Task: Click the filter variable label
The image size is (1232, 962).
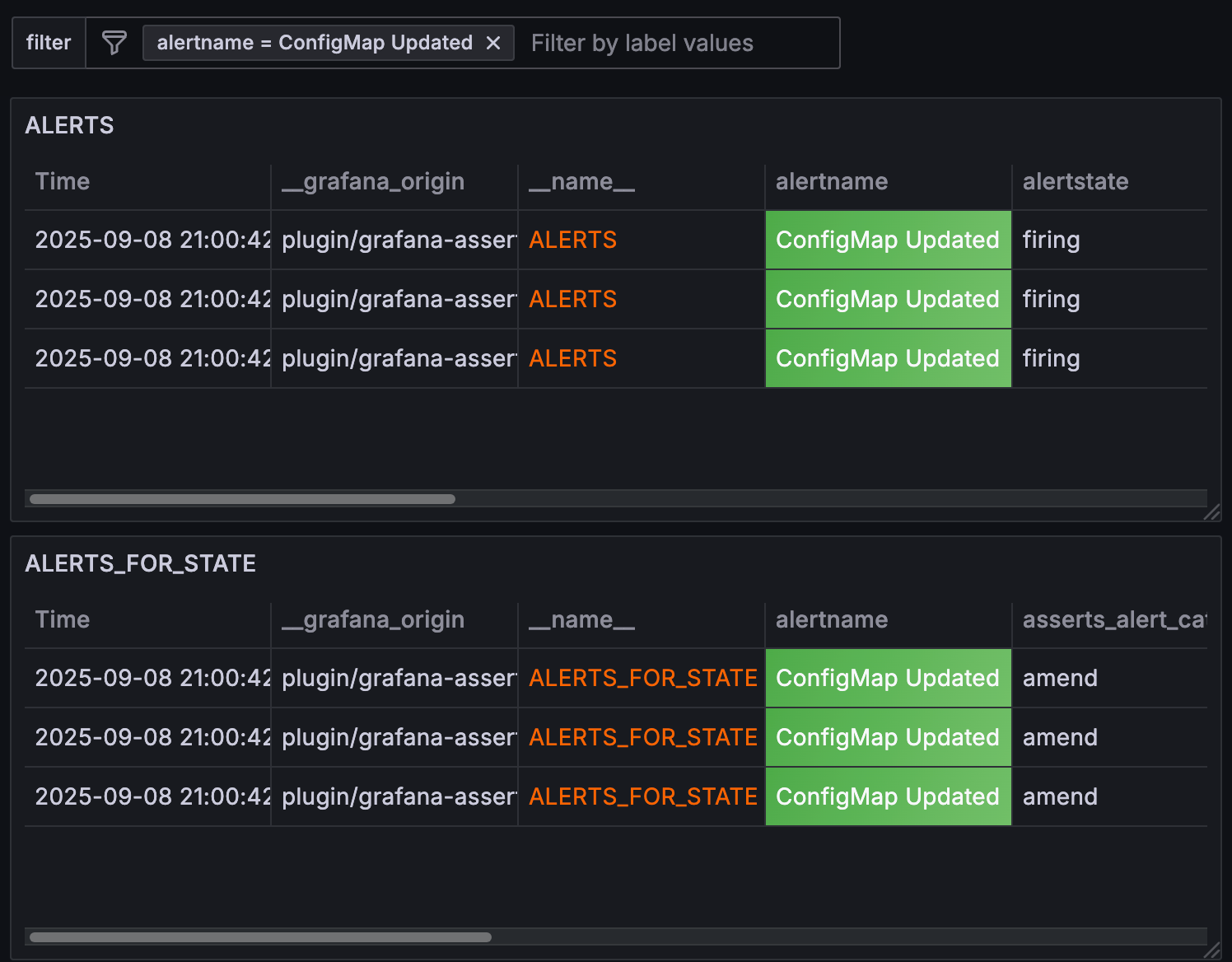Action: point(49,43)
